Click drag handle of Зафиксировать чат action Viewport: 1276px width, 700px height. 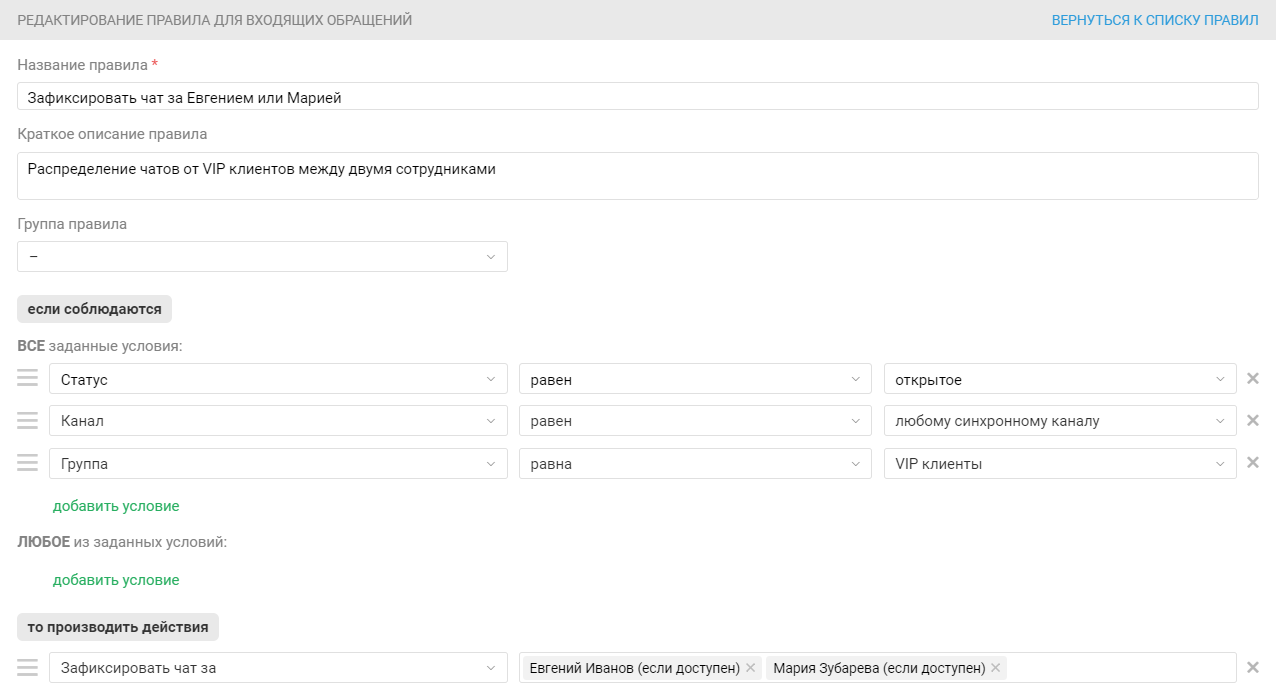tap(28, 667)
